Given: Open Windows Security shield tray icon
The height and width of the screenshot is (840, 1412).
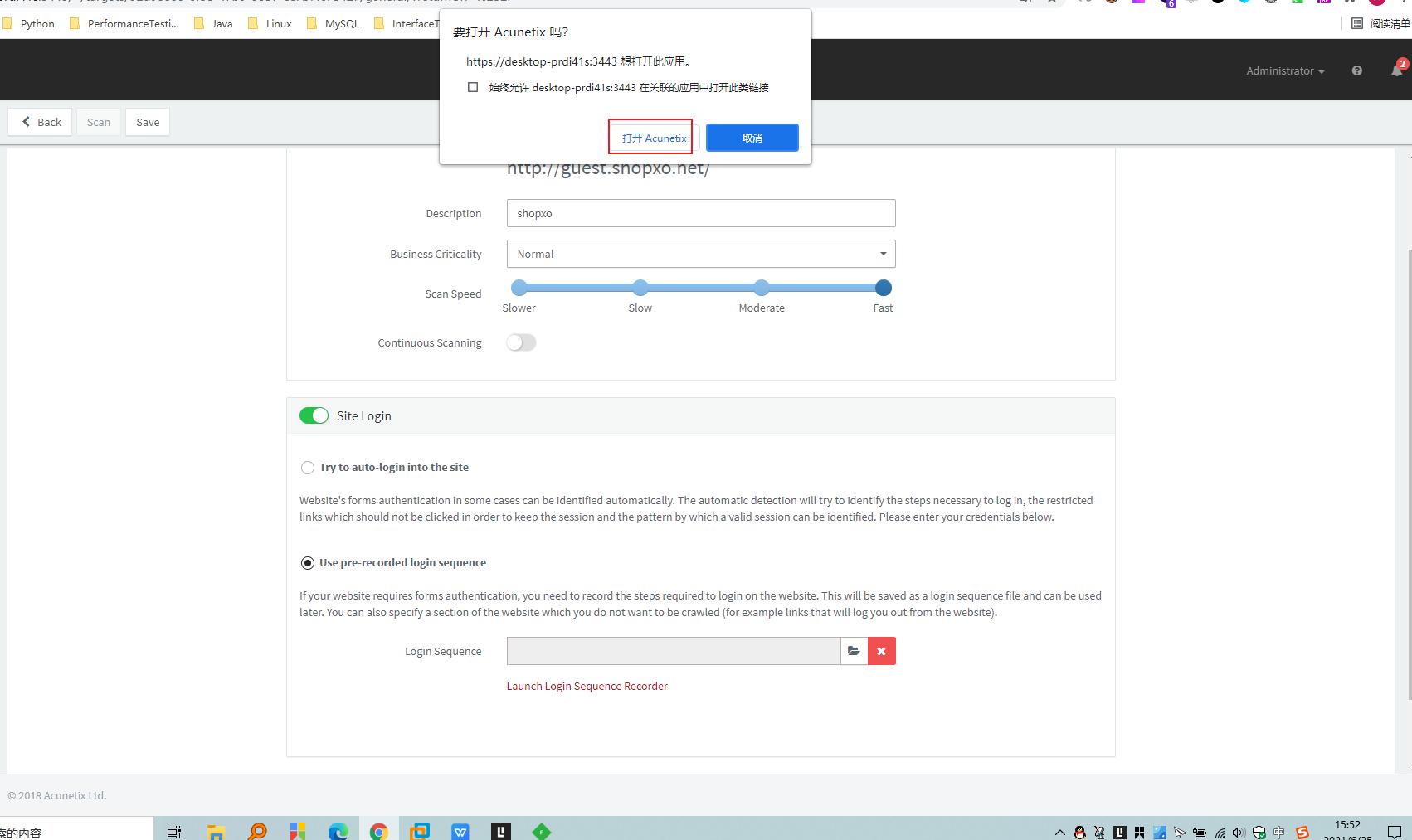Looking at the screenshot, I should click(1259, 832).
